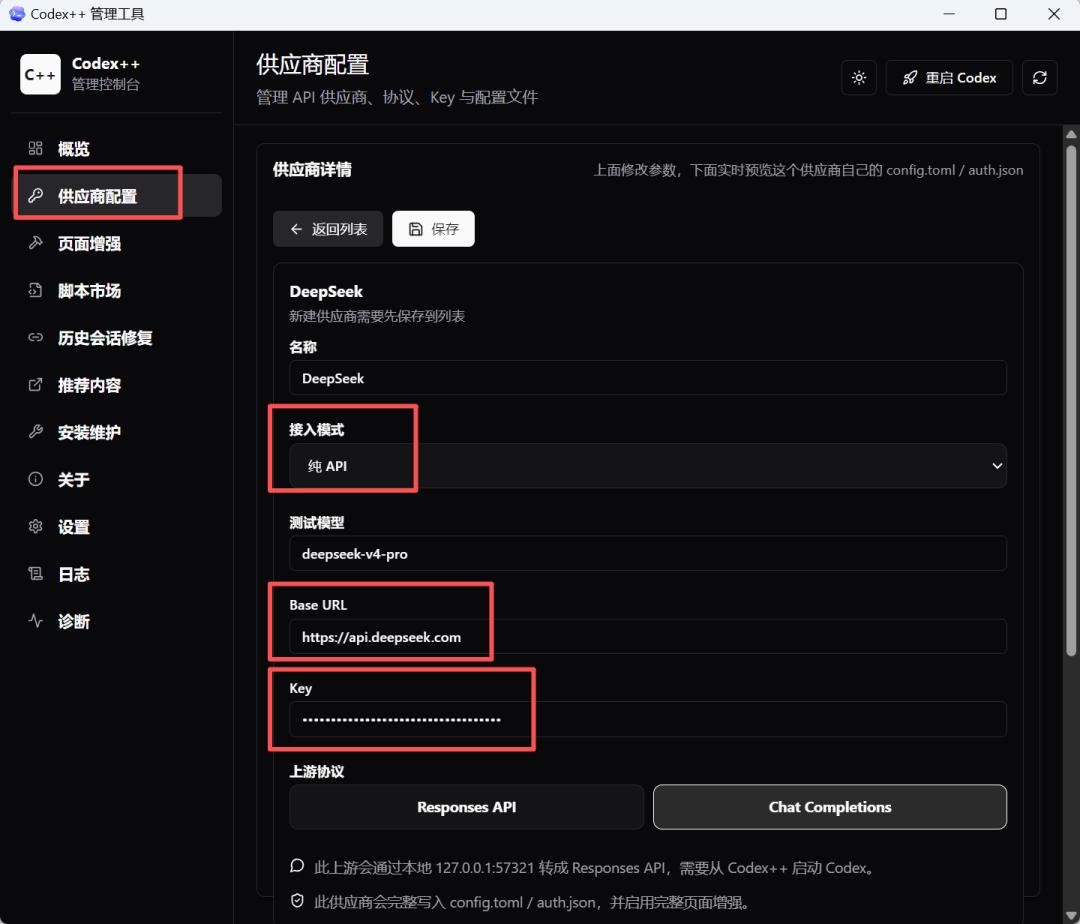Click the 名称 field containing DeepSeek
This screenshot has height=924, width=1080.
pyautogui.click(x=647, y=378)
